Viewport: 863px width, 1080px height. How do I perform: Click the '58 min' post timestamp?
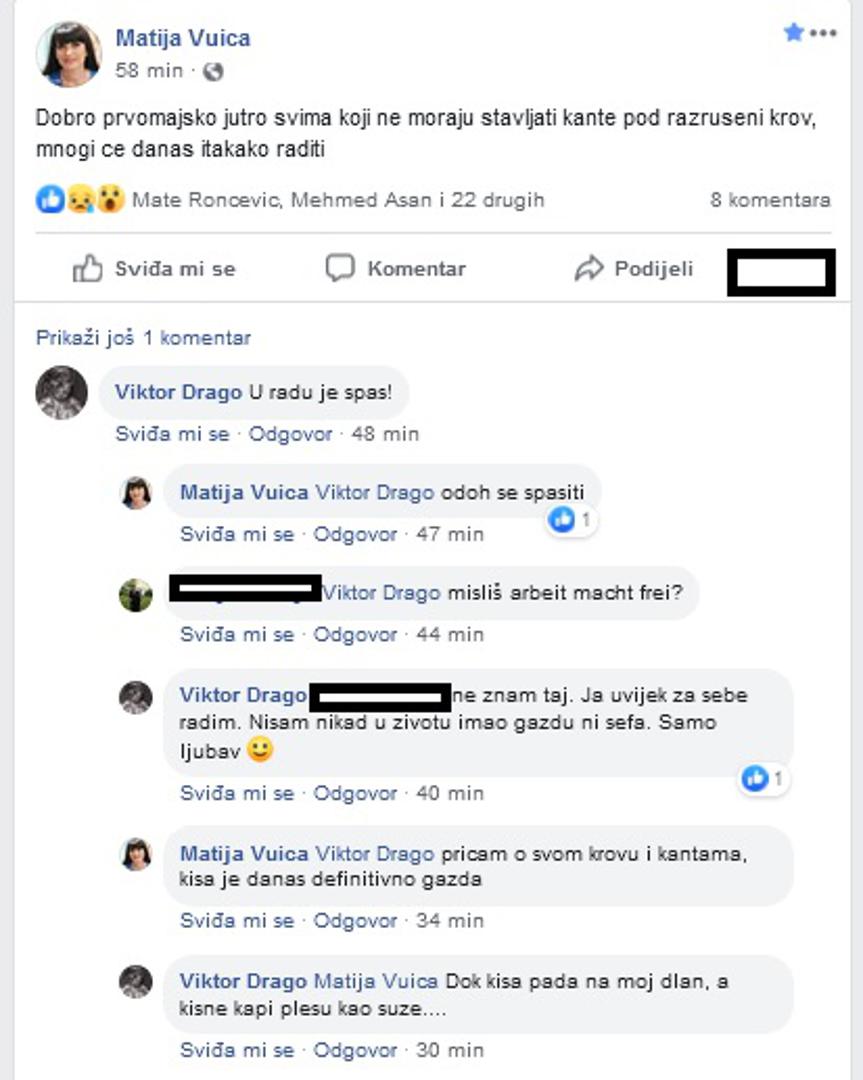coord(149,70)
